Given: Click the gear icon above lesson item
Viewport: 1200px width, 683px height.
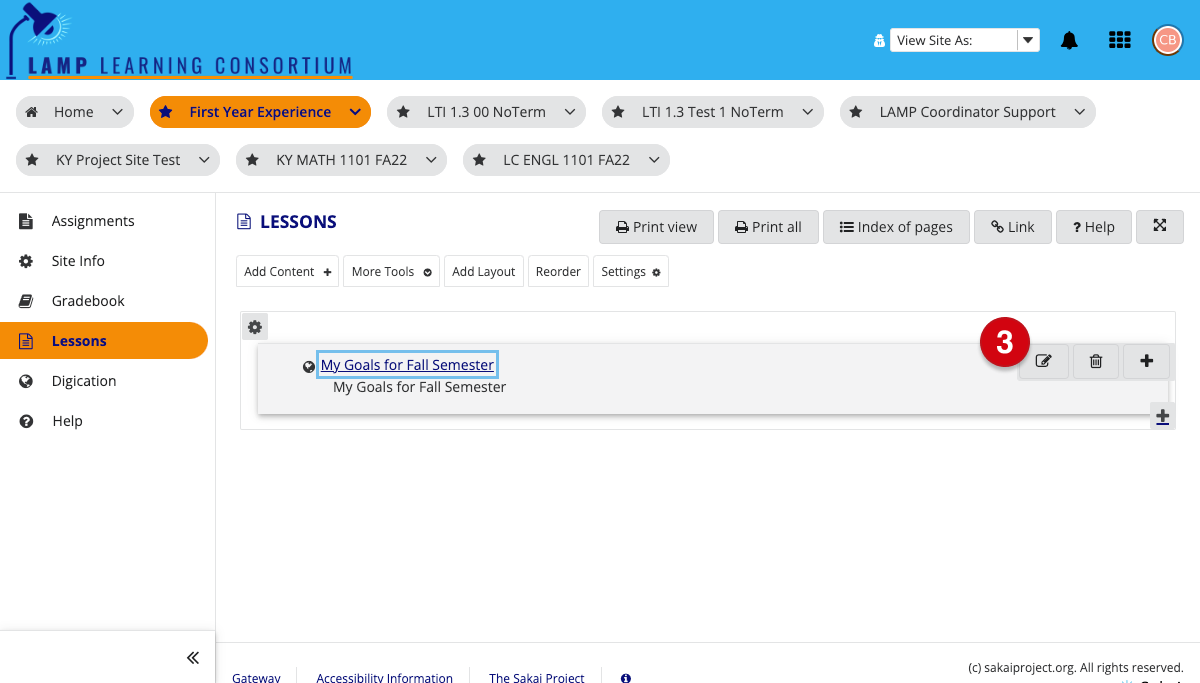Looking at the screenshot, I should 255,327.
